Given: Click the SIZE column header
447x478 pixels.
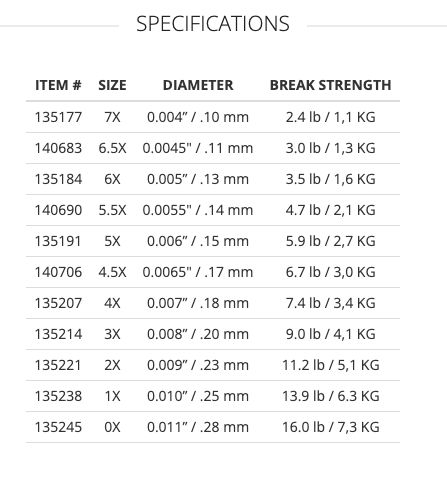Looking at the screenshot, I should [112, 85].
